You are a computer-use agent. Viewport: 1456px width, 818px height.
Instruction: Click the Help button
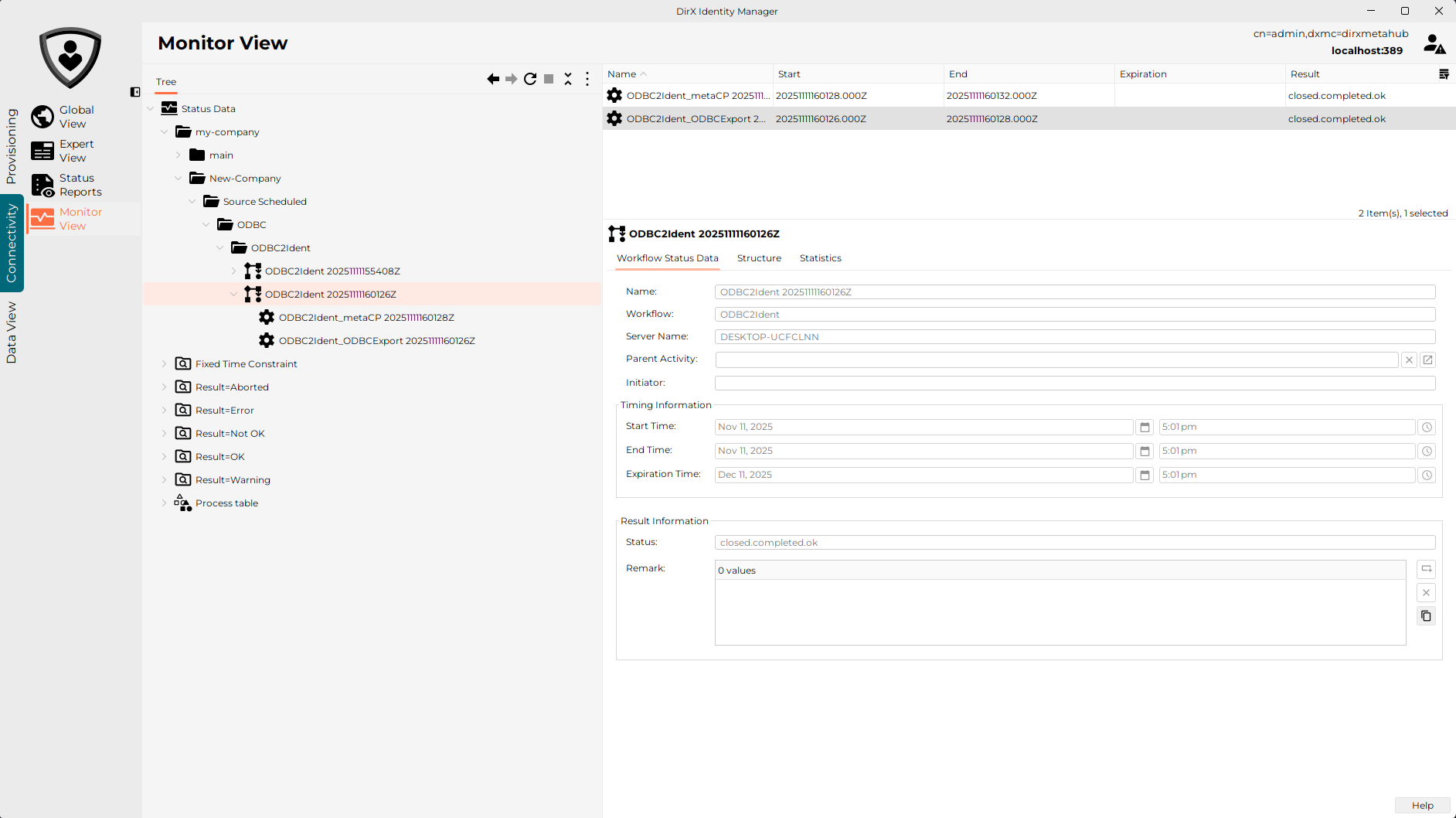click(1422, 806)
